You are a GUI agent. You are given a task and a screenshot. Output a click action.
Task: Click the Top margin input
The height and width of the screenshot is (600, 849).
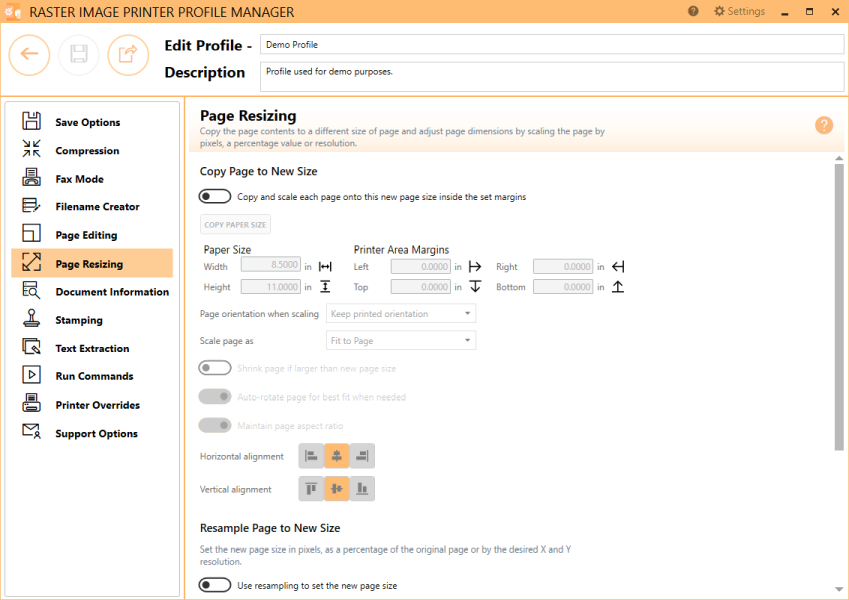421,286
